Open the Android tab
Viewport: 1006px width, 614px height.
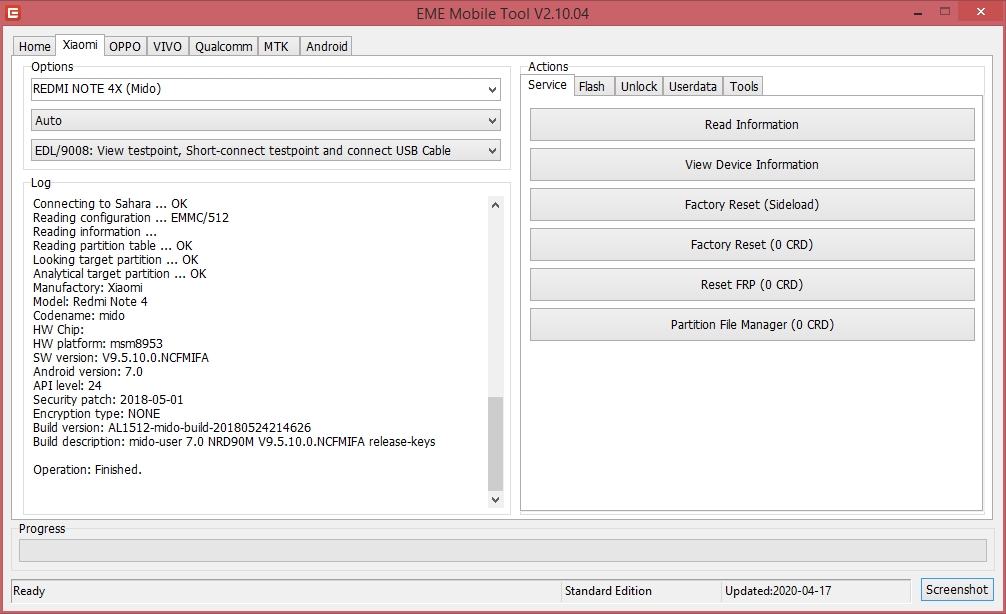327,46
